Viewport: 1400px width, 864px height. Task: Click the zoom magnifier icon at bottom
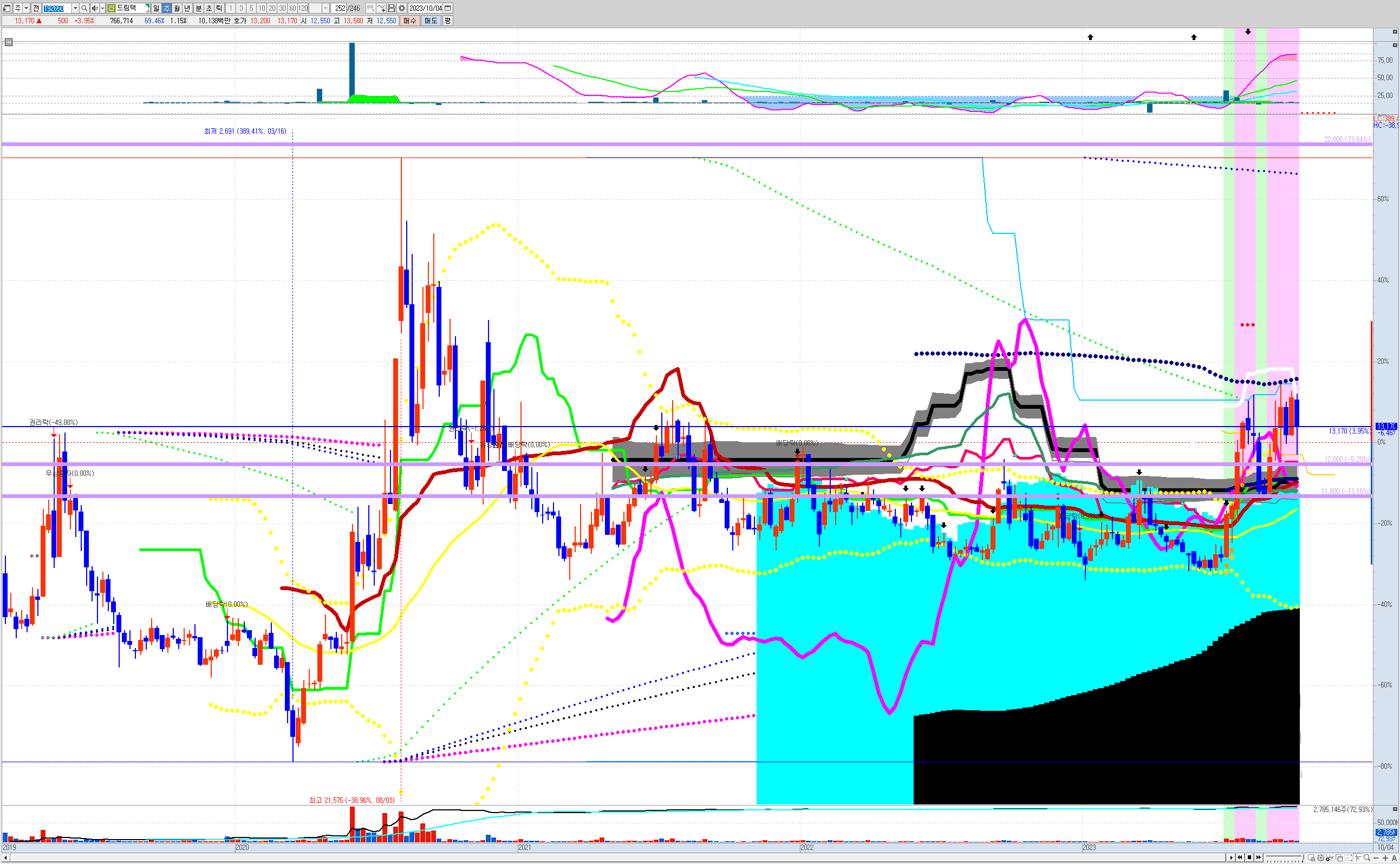[1367, 858]
